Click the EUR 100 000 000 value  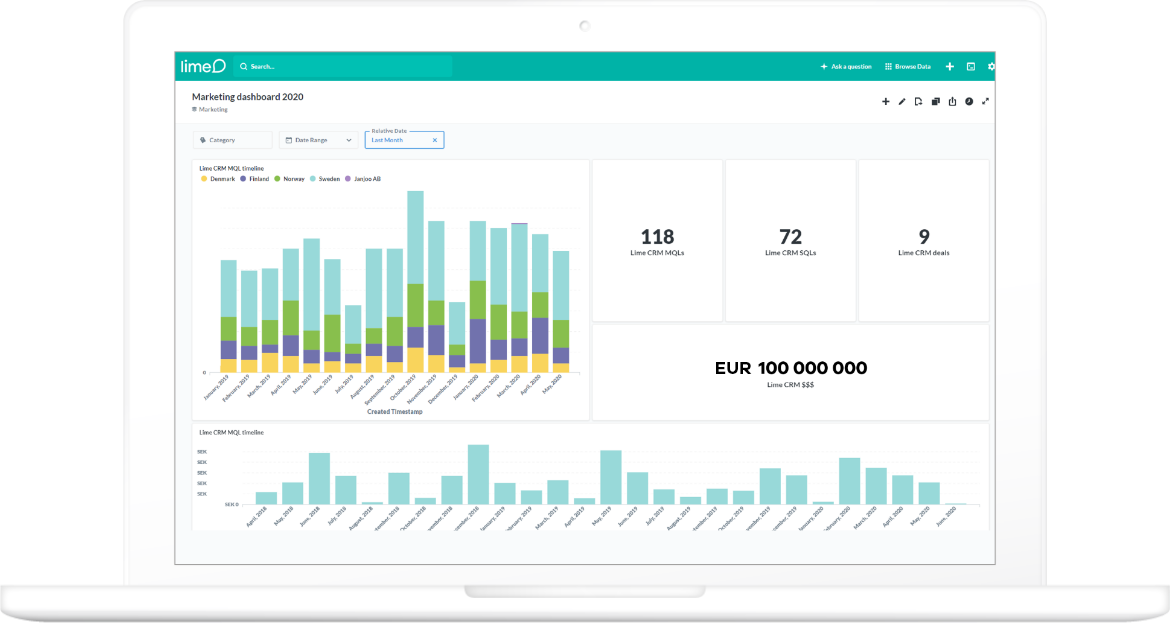791,368
